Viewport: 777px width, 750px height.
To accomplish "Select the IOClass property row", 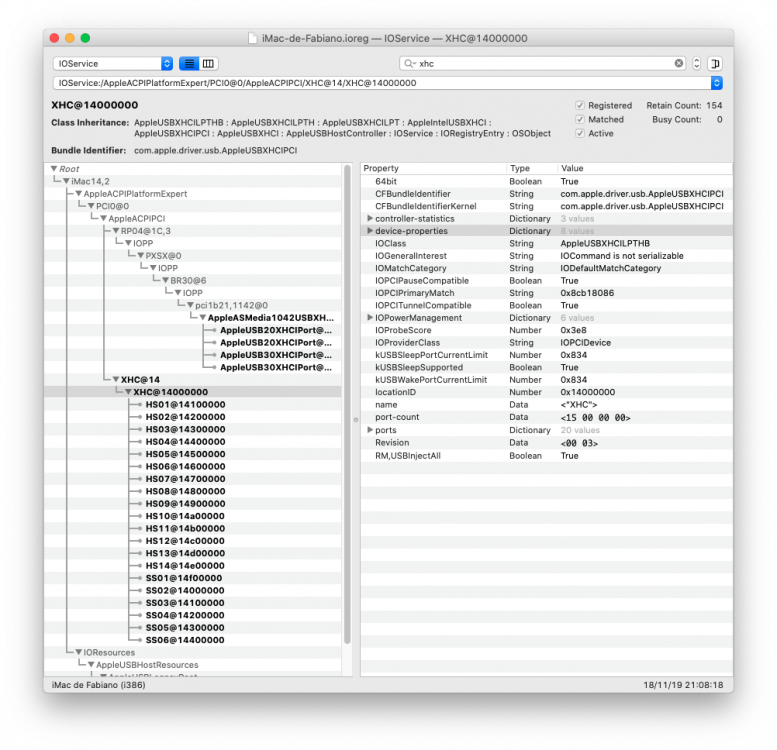I will (x=547, y=243).
